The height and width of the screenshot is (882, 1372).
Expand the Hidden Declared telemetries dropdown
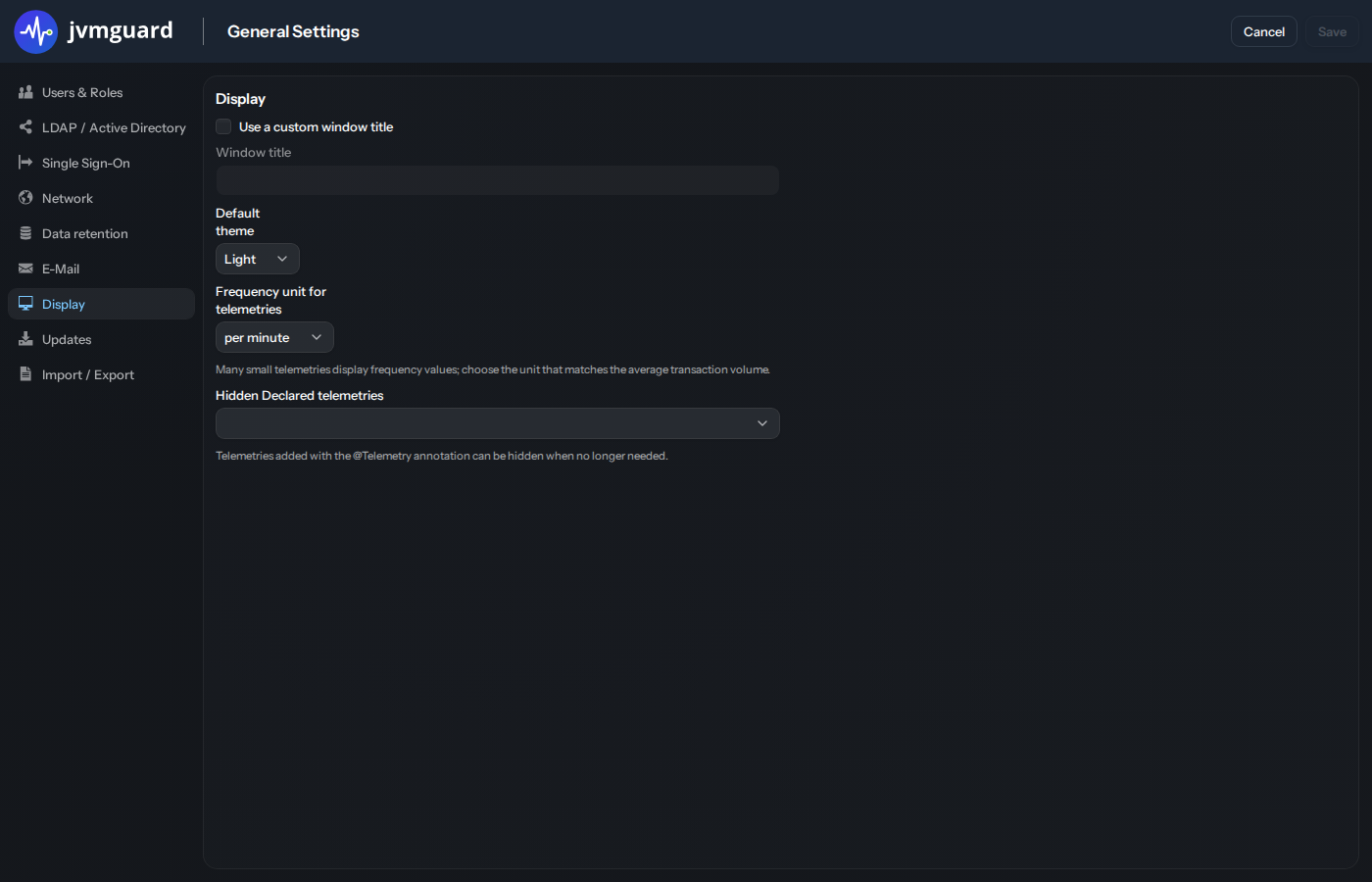point(498,423)
